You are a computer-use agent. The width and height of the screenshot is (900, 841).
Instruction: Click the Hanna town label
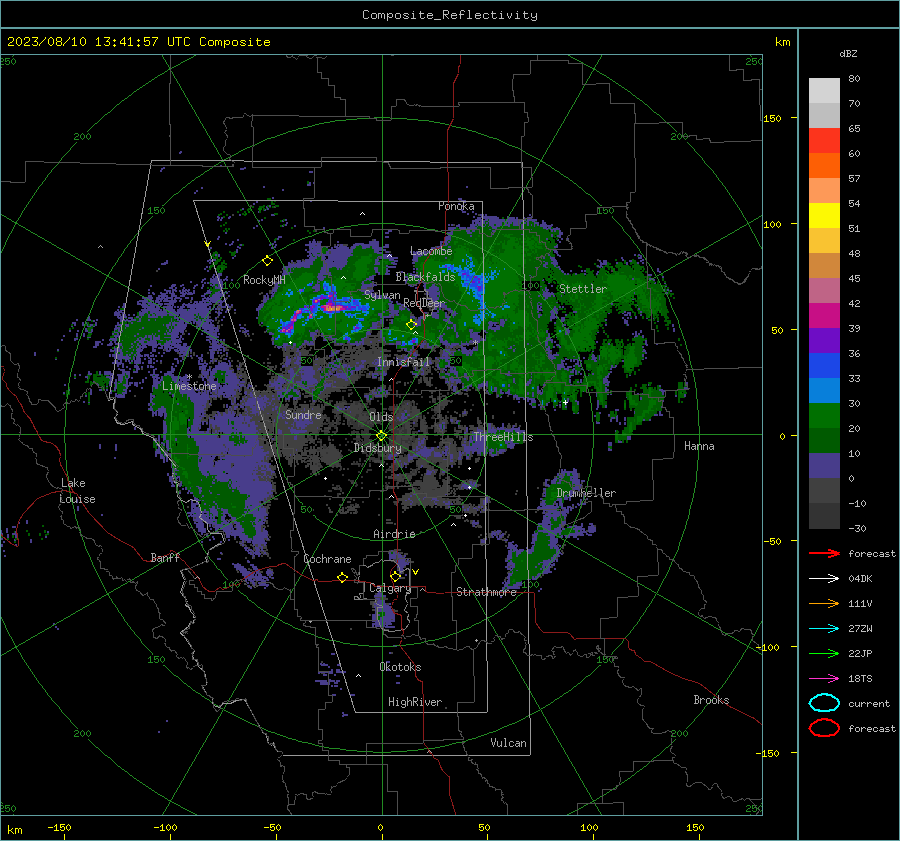point(699,446)
